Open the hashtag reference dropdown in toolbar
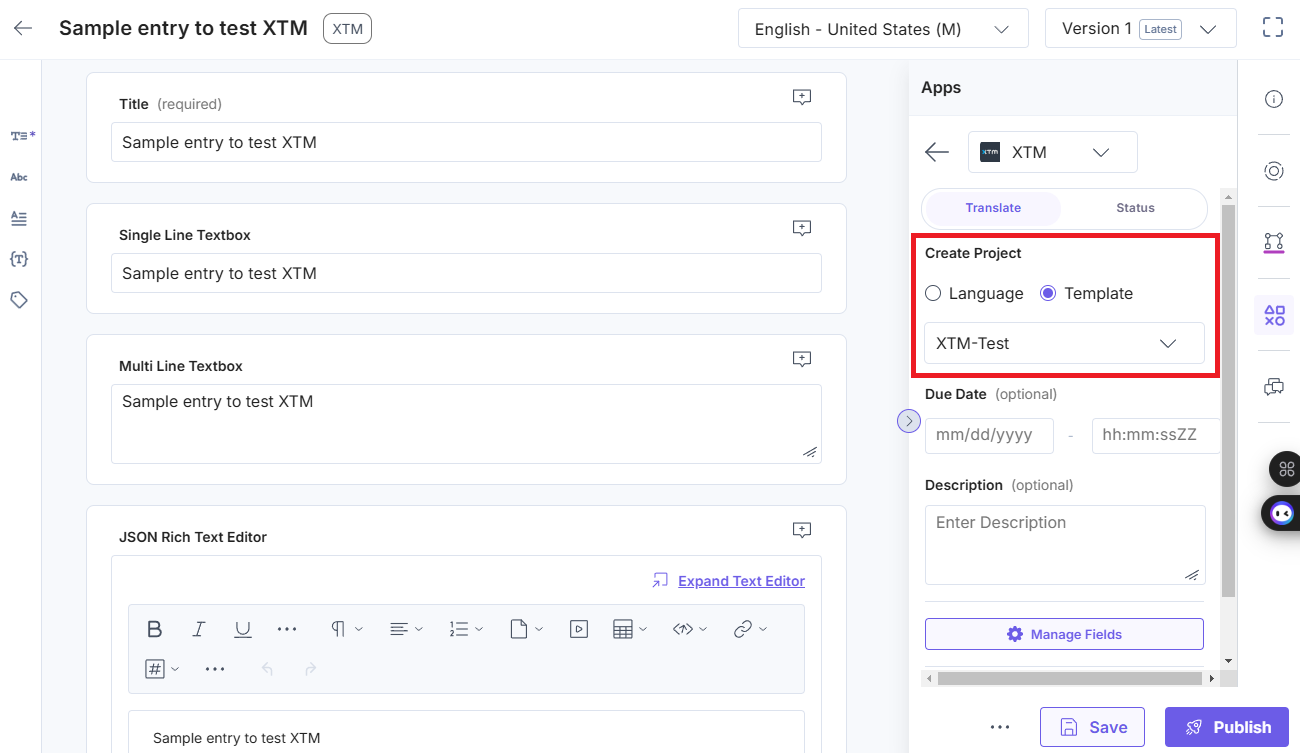Screen dimensions: 1300x753 (x=162, y=669)
